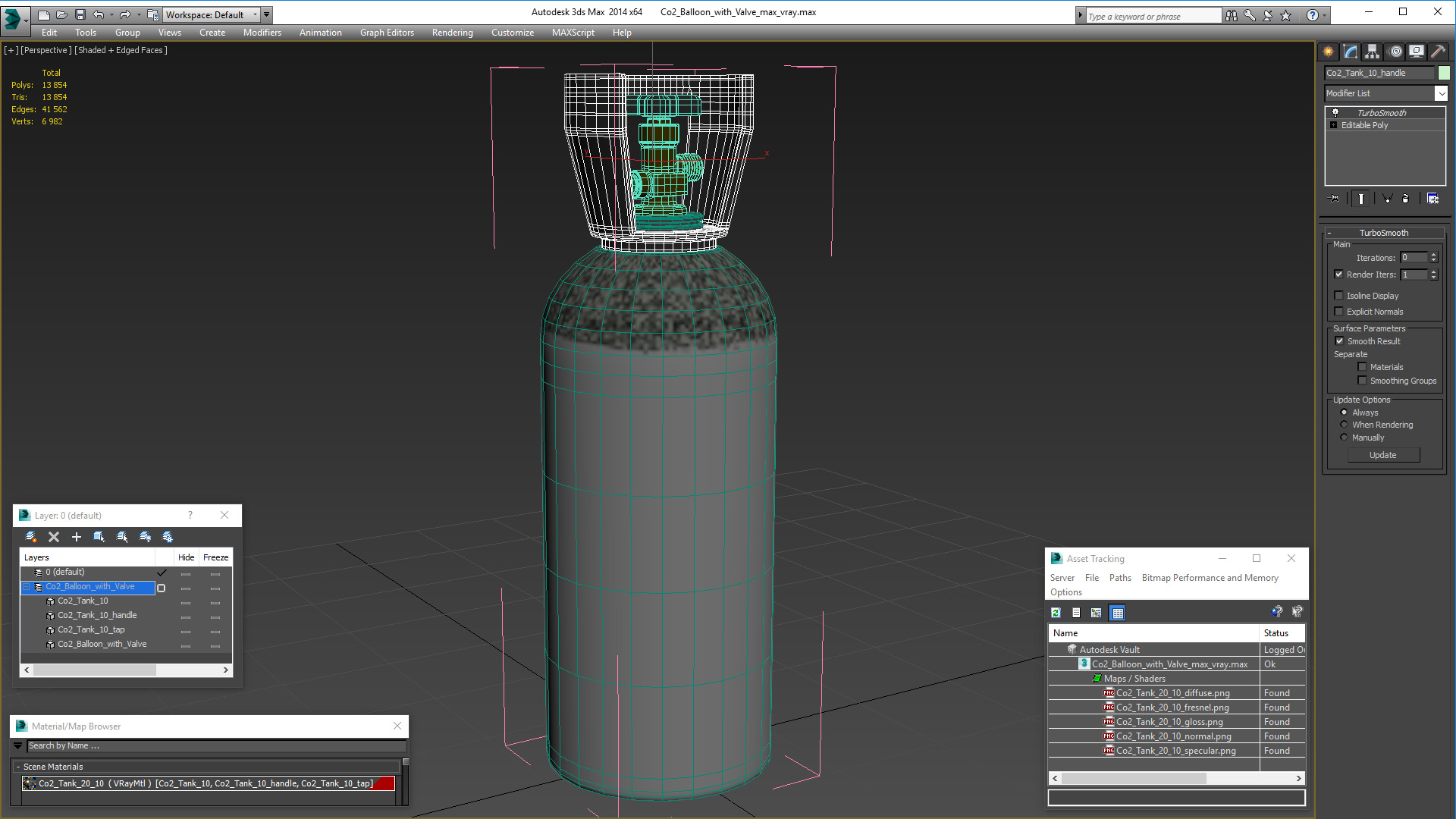Click Delete layer X icon in Layer dialog
1456x819 pixels.
point(54,537)
